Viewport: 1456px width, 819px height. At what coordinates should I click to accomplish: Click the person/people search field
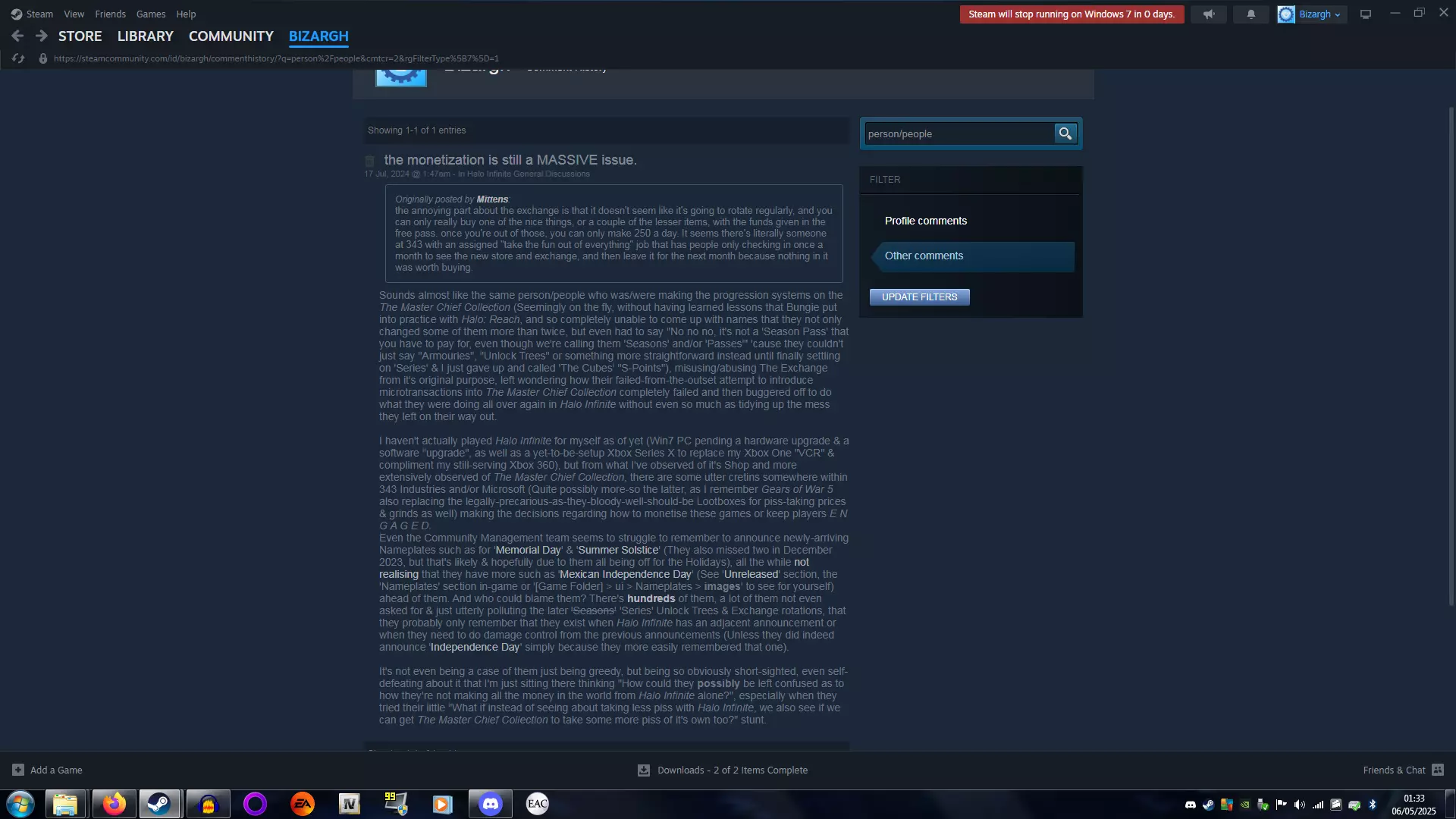point(957,133)
